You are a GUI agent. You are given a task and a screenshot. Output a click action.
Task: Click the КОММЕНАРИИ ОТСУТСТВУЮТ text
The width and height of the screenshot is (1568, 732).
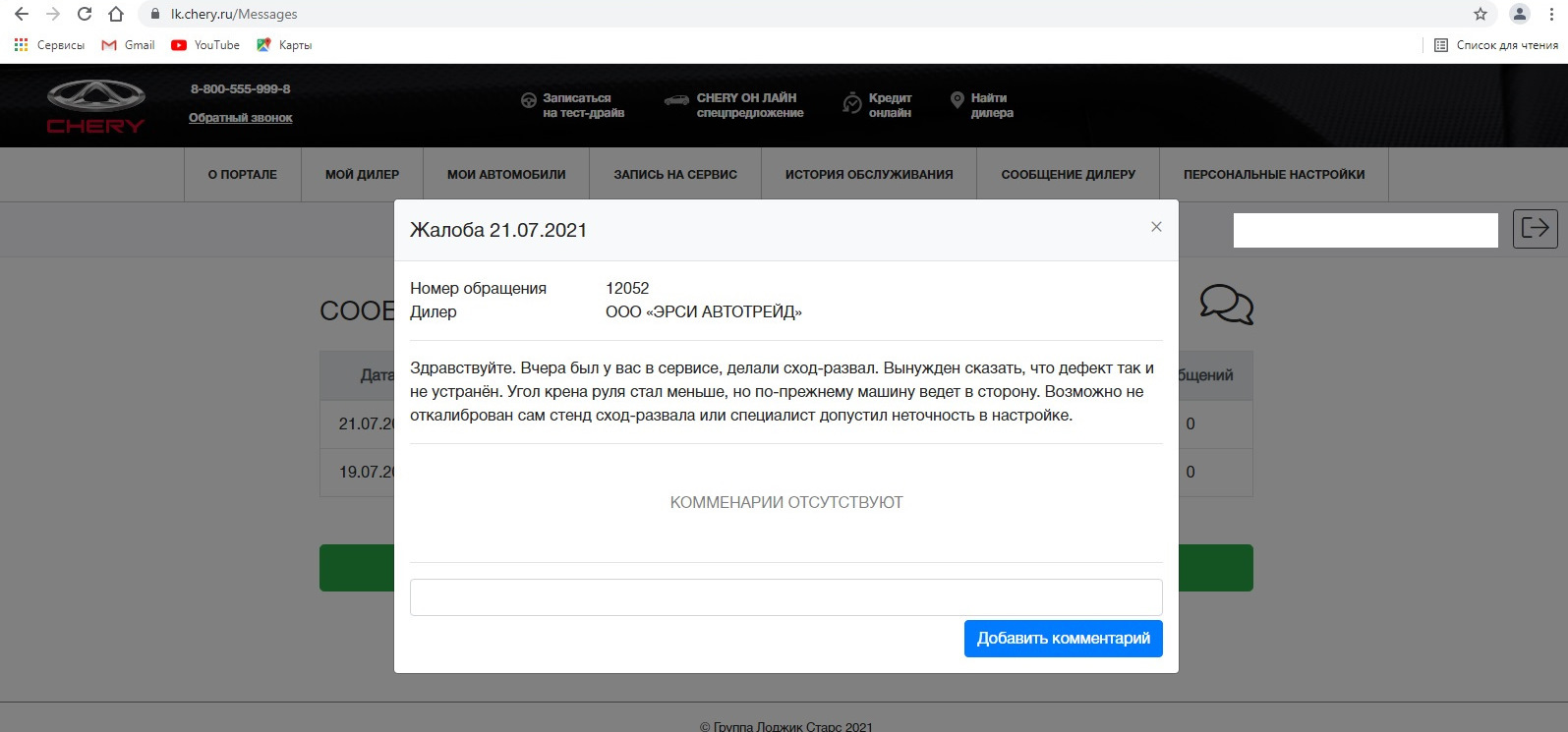[786, 502]
